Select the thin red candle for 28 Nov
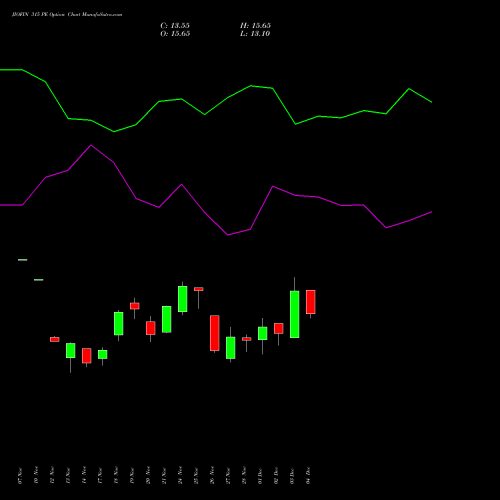Viewport: 500px width, 500px height. pyautogui.click(x=247, y=339)
